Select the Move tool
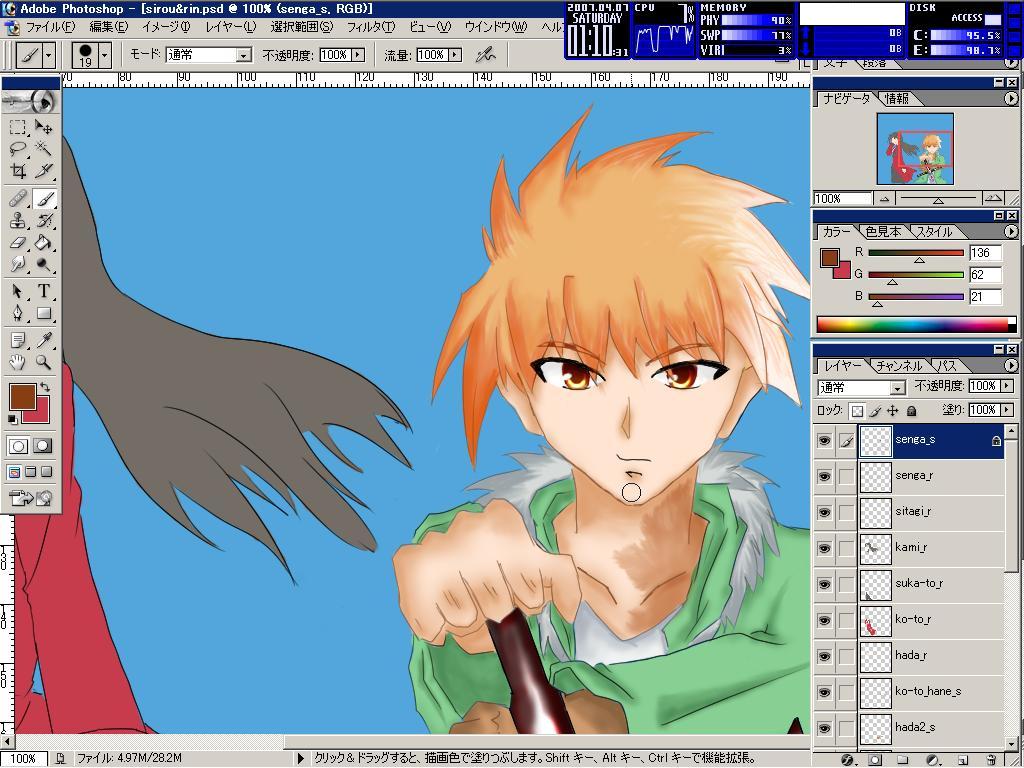Screen dimensions: 1024x768 click(43, 126)
